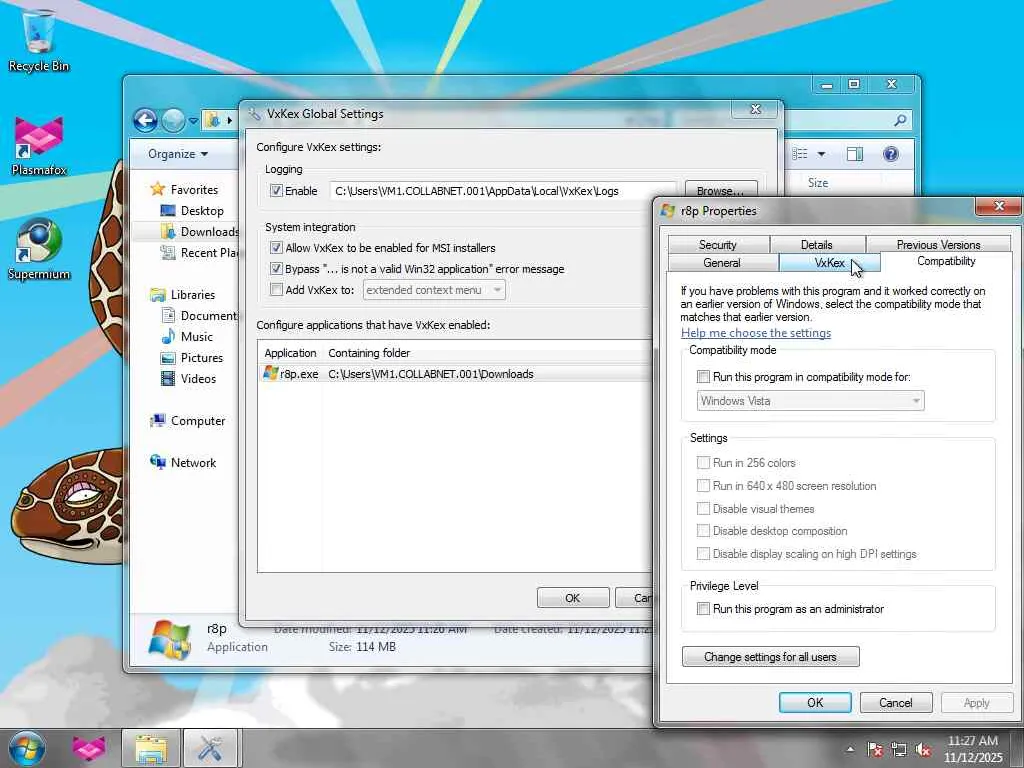
Task: Enable Run this program as an administrator
Action: 703,609
